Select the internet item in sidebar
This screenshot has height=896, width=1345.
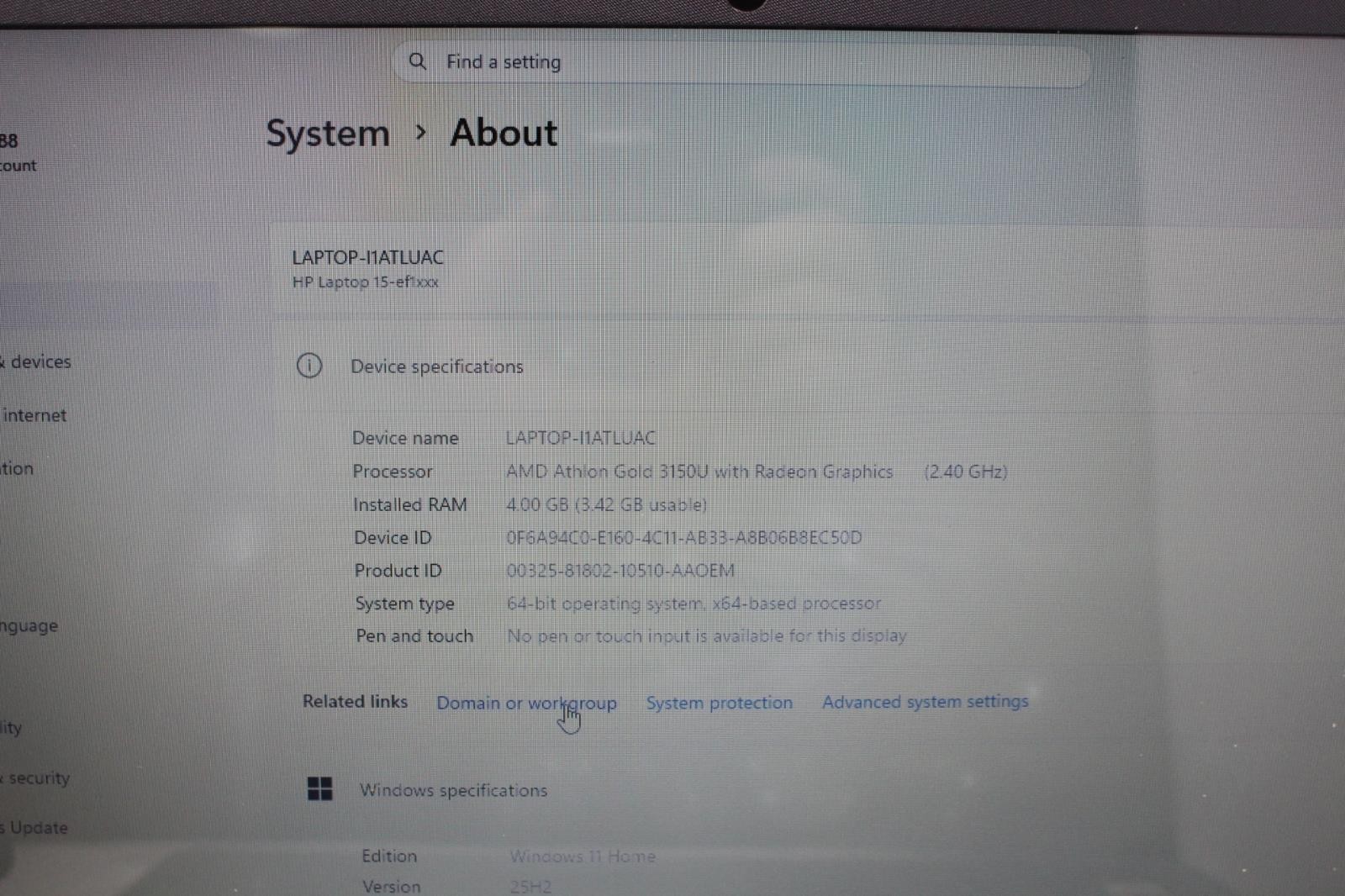point(34,415)
